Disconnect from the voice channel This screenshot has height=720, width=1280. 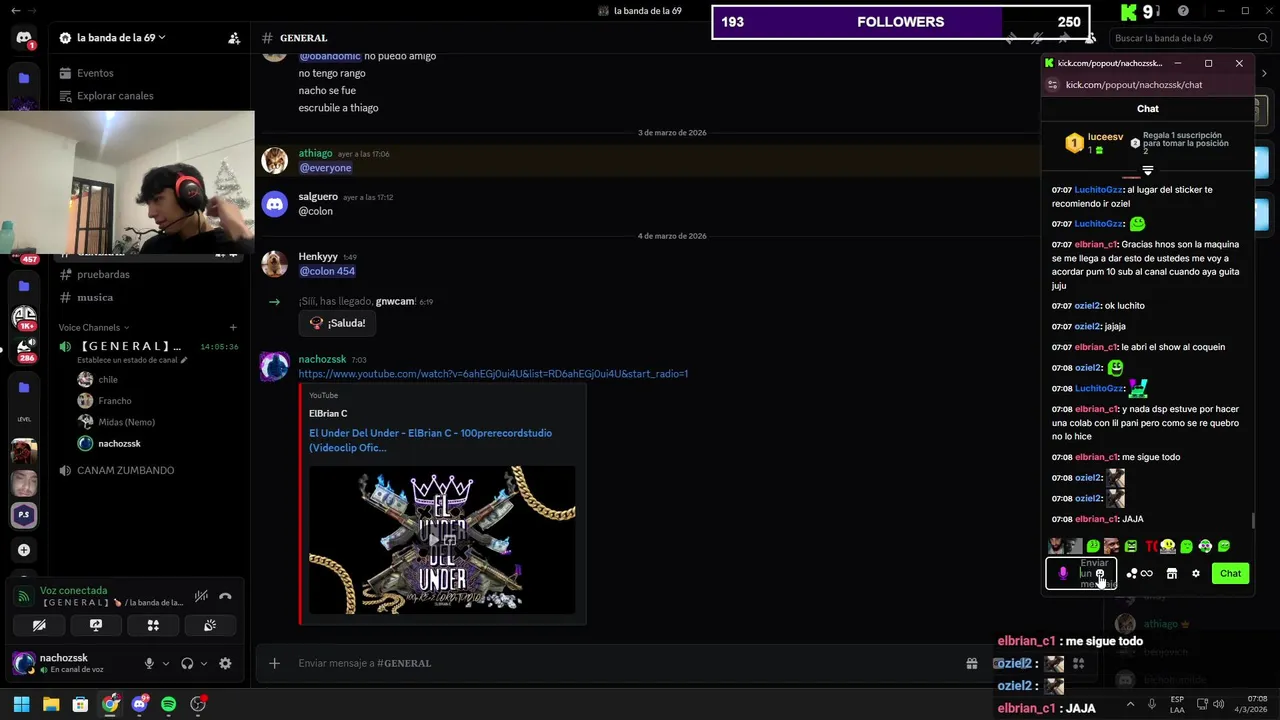[226, 596]
